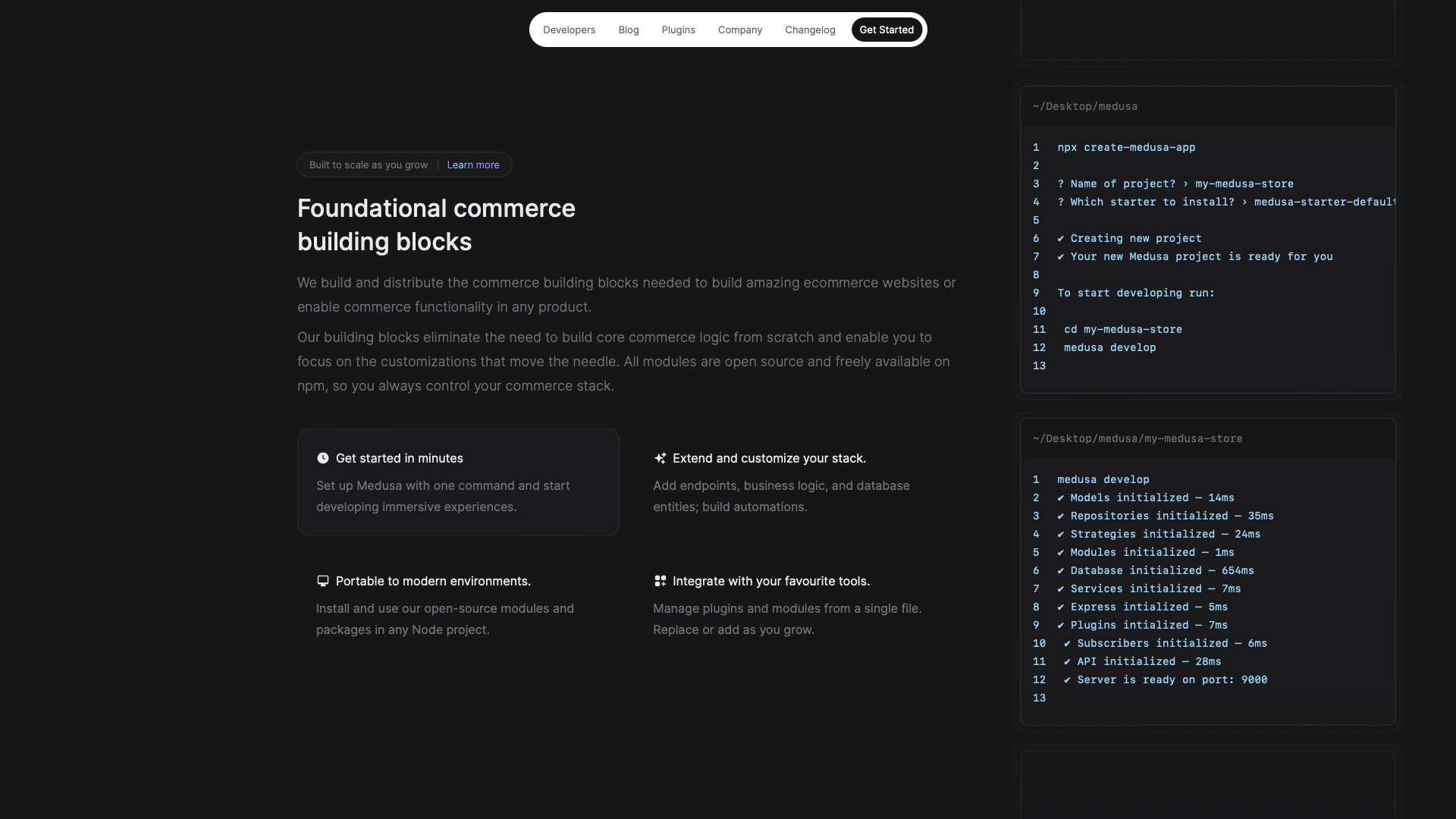Click the Set up Medusa with one command description
Screen dimensions: 1456x819
tap(443, 496)
